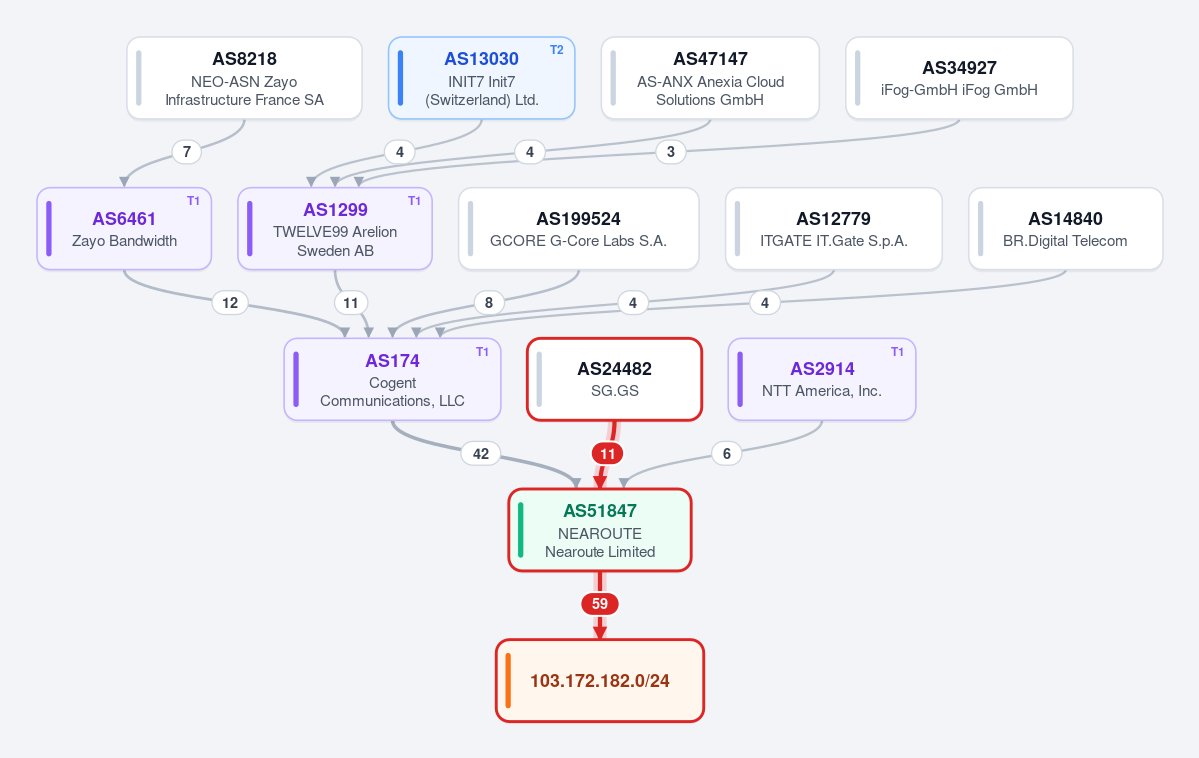The image size is (1199, 758).
Task: Click the AS12779 IT.Gate node
Action: pos(833,229)
